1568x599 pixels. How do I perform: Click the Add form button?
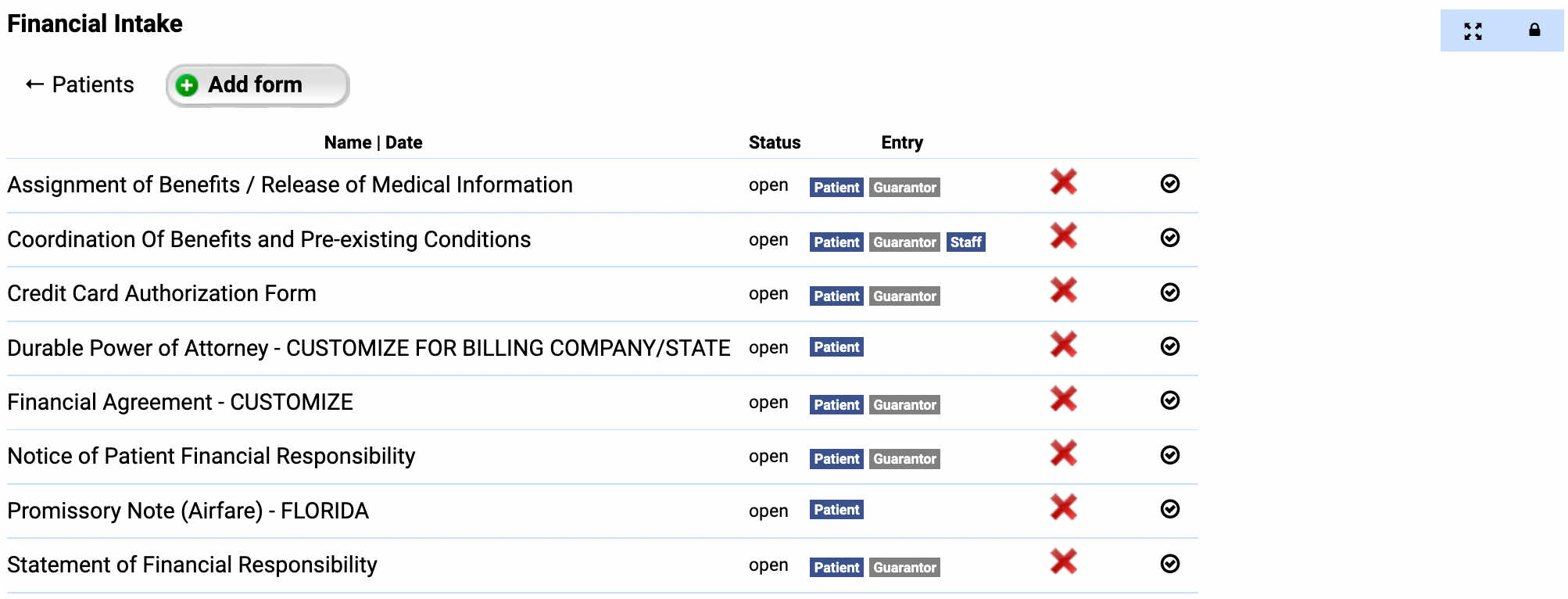click(x=256, y=84)
